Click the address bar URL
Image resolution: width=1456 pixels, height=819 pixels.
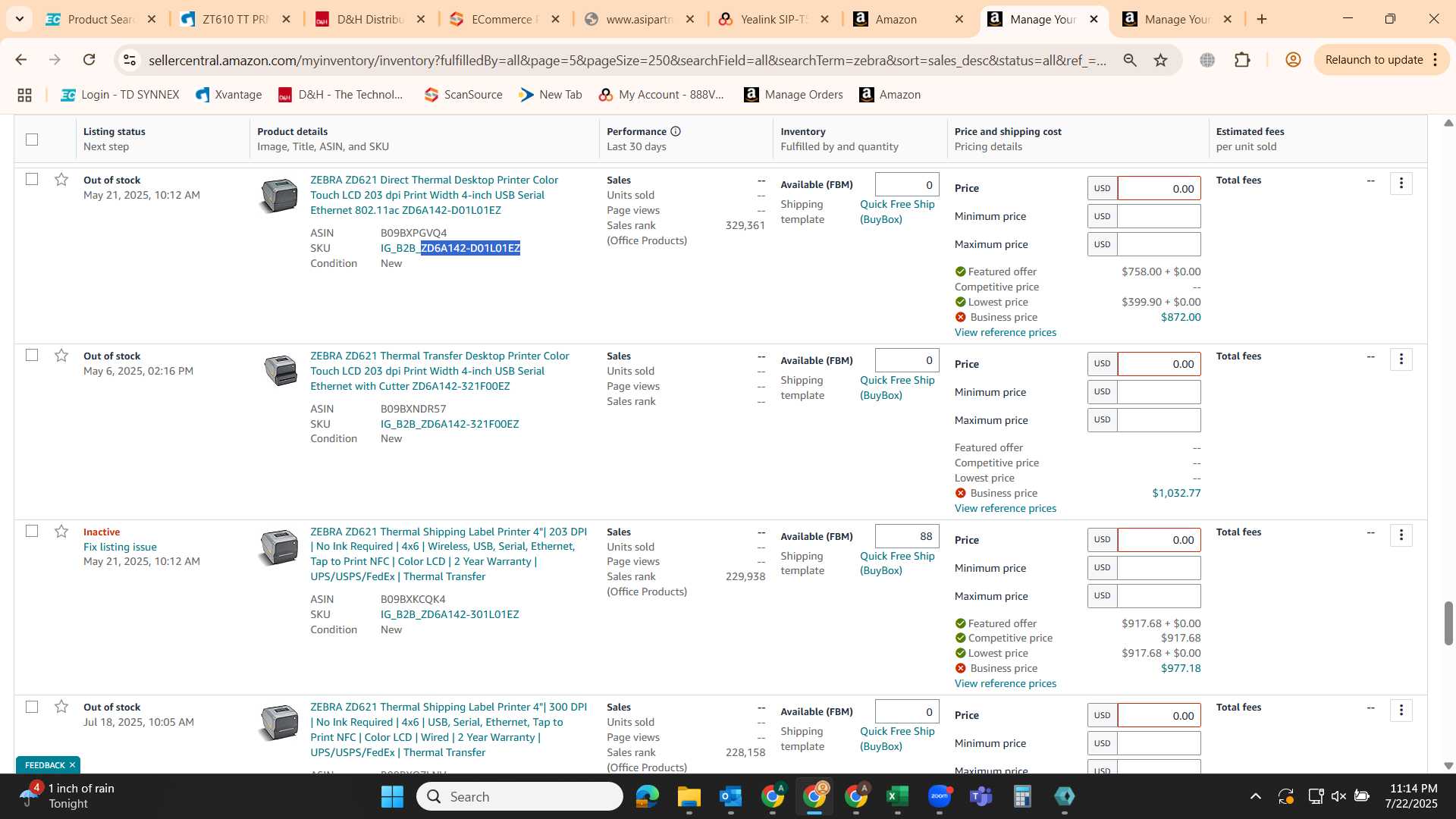(627, 60)
